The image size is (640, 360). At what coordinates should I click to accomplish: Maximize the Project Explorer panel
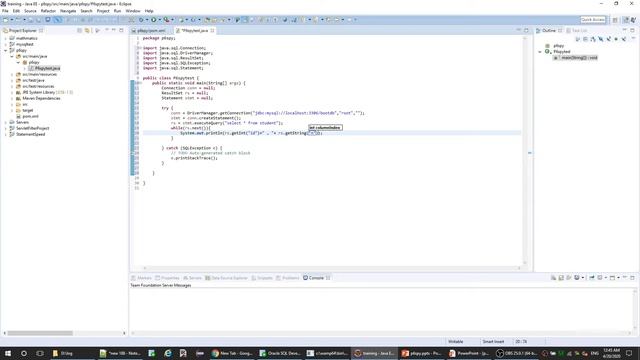pos(121,30)
